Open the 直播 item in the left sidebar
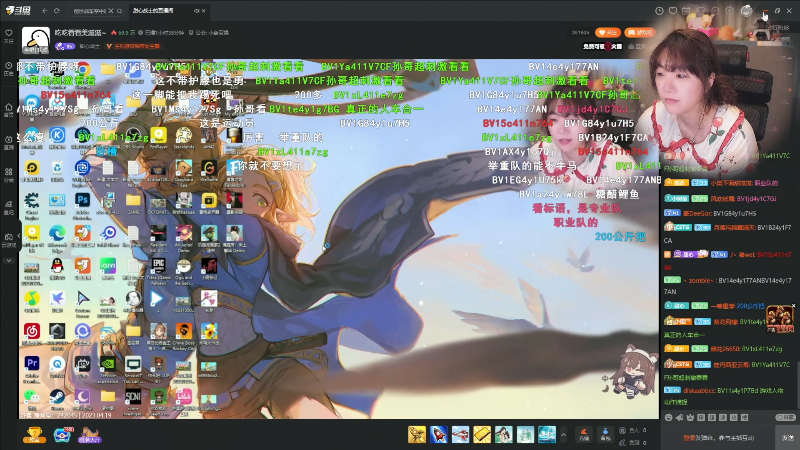Image resolution: width=800 pixels, height=450 pixels. pyautogui.click(x=9, y=142)
